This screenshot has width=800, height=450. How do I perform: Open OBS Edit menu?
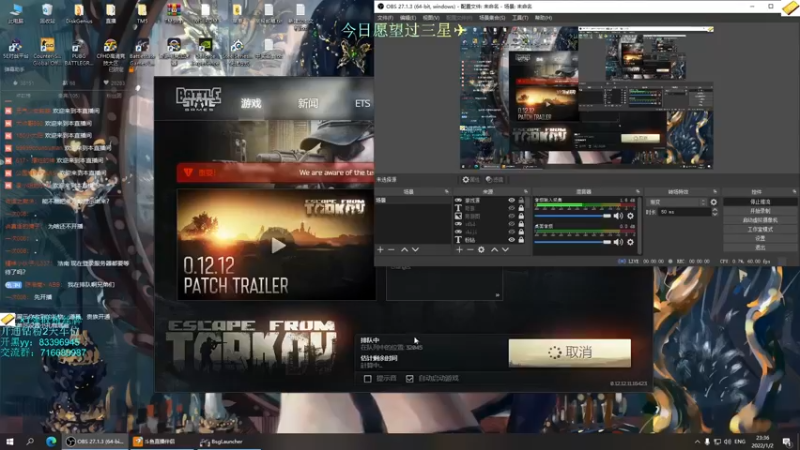coord(408,18)
